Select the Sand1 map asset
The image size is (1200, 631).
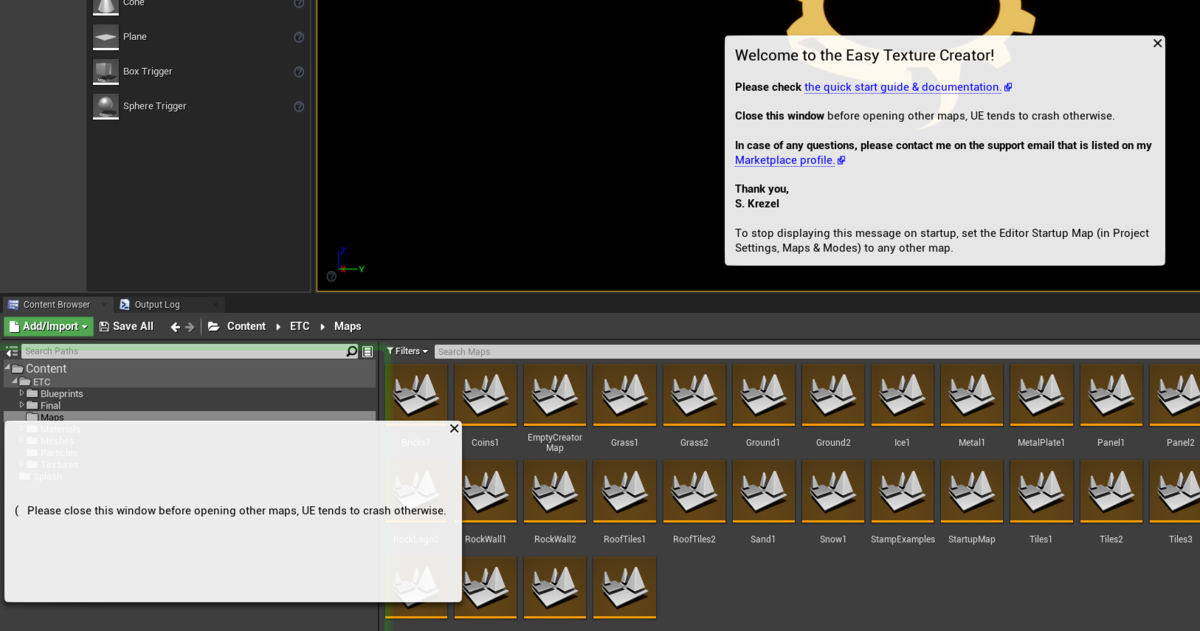(x=763, y=502)
